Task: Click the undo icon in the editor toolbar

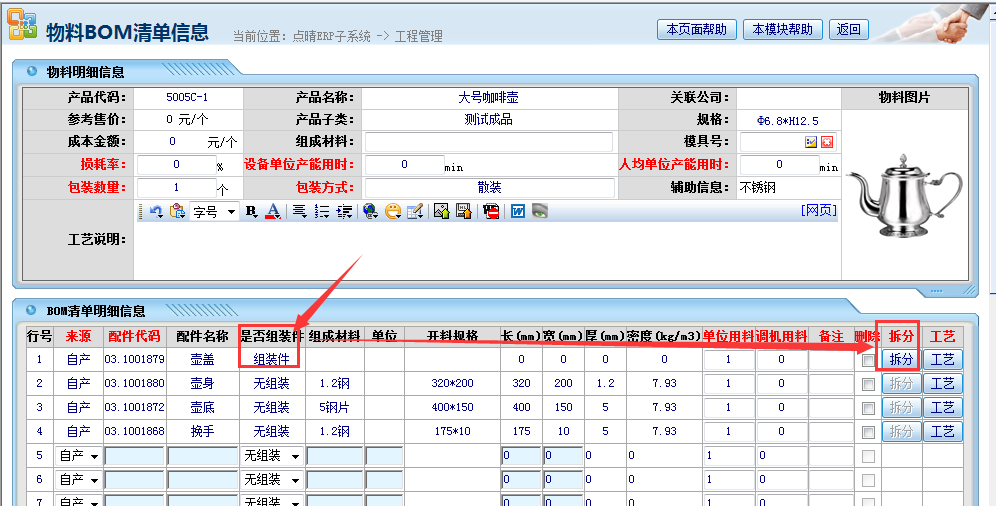Action: pos(156,211)
